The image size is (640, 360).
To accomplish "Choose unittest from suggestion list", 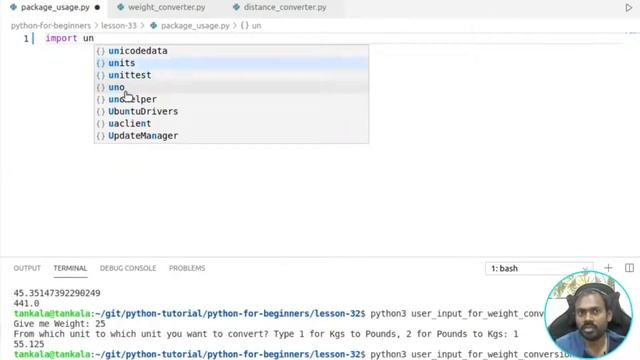I will pyautogui.click(x=231, y=75).
